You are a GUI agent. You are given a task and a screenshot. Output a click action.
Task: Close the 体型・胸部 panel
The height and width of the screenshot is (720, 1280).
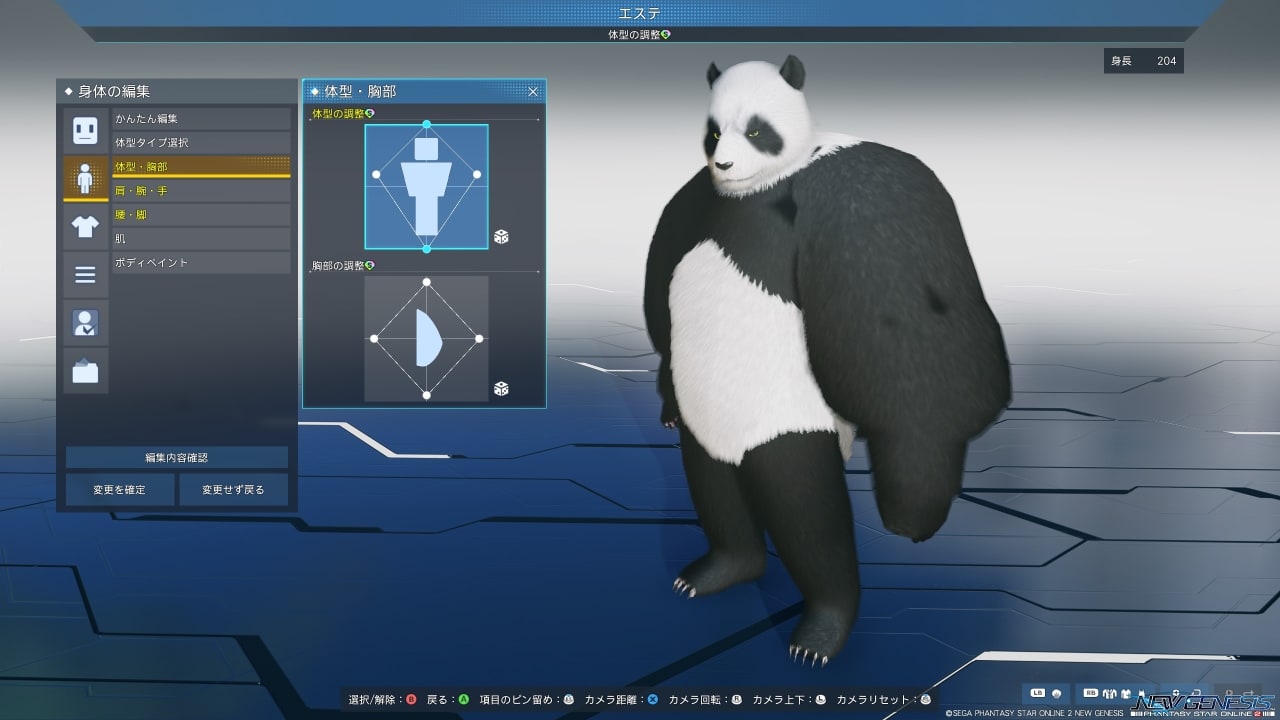pyautogui.click(x=533, y=91)
